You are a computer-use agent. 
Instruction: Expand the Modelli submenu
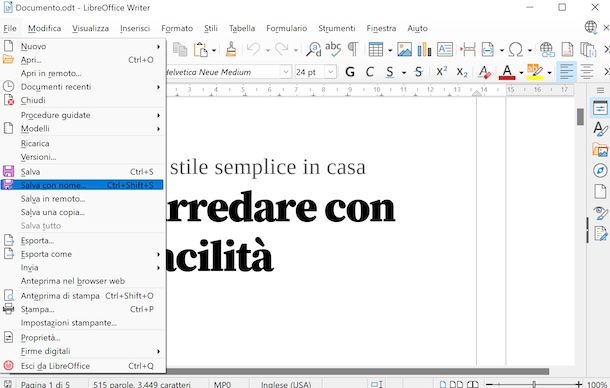[x=158, y=129]
